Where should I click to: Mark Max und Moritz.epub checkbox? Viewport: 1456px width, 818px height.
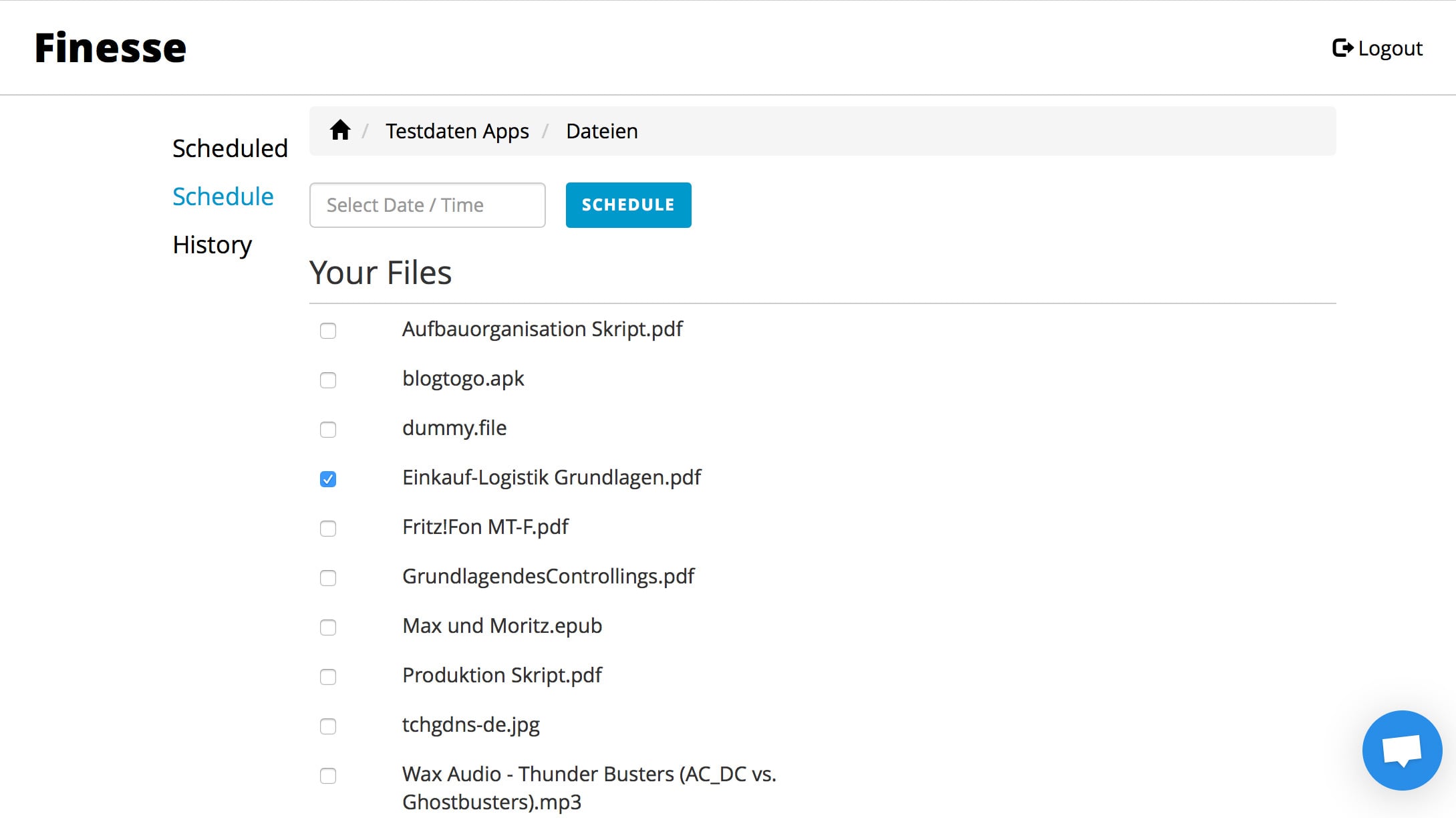coord(328,628)
